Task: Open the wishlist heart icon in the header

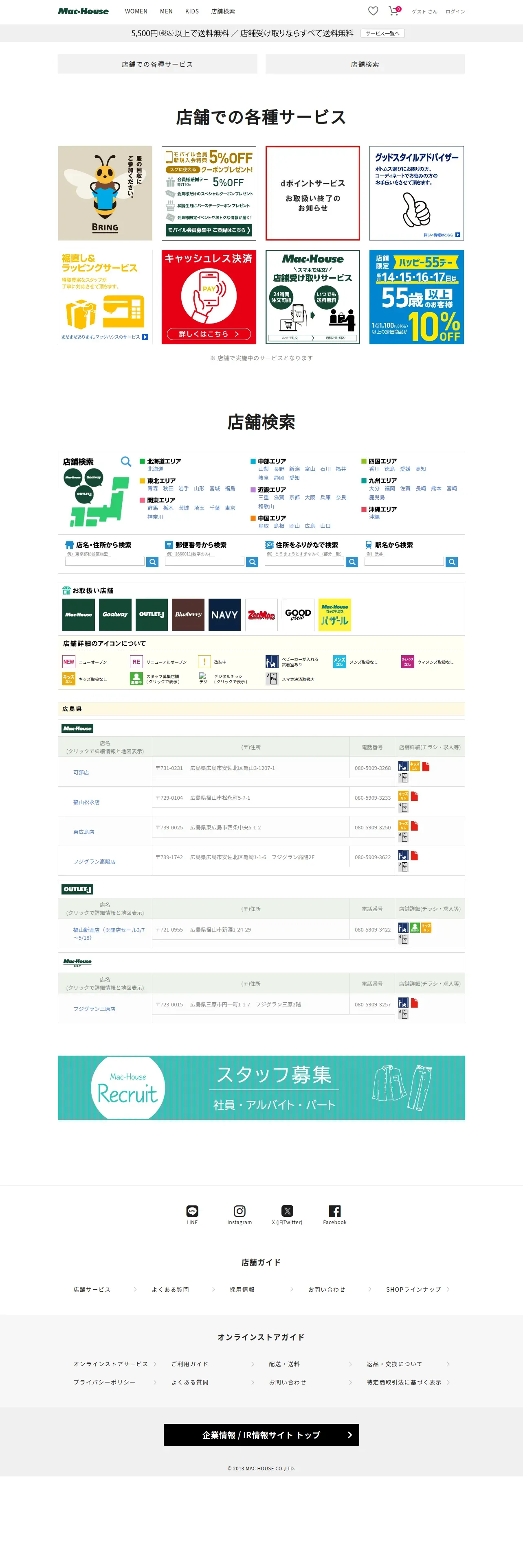Action: [x=373, y=11]
